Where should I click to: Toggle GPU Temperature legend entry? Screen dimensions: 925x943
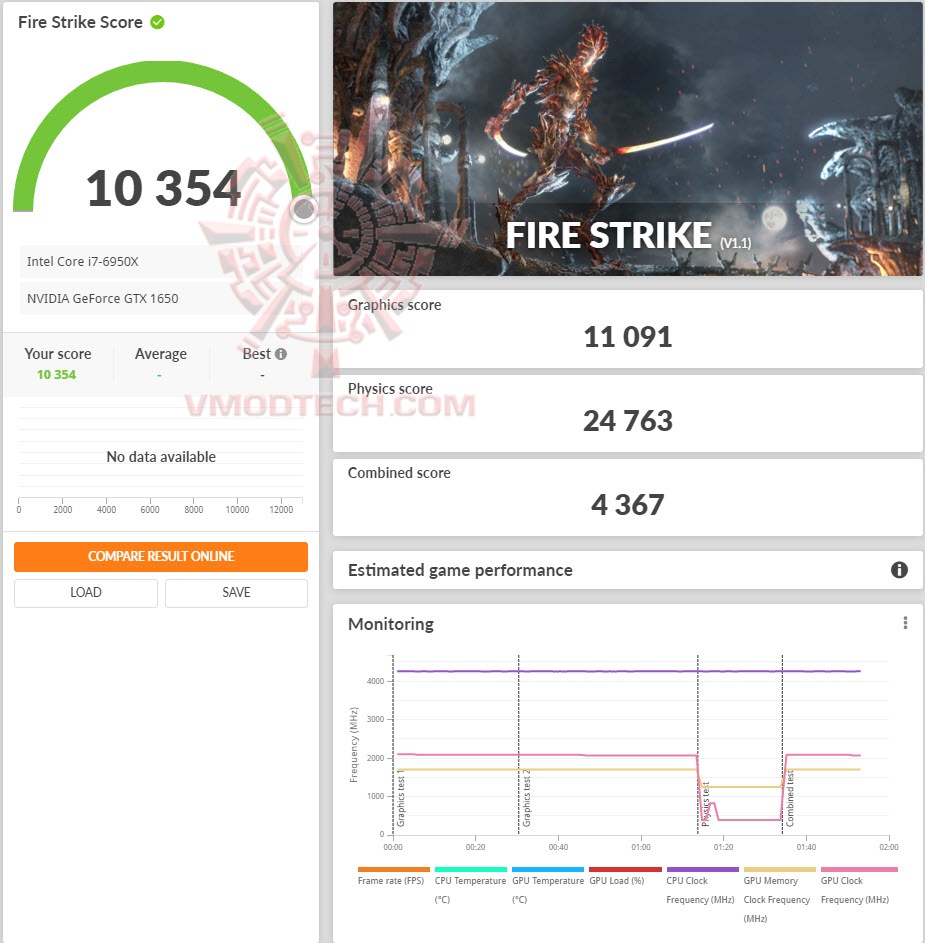point(547,885)
